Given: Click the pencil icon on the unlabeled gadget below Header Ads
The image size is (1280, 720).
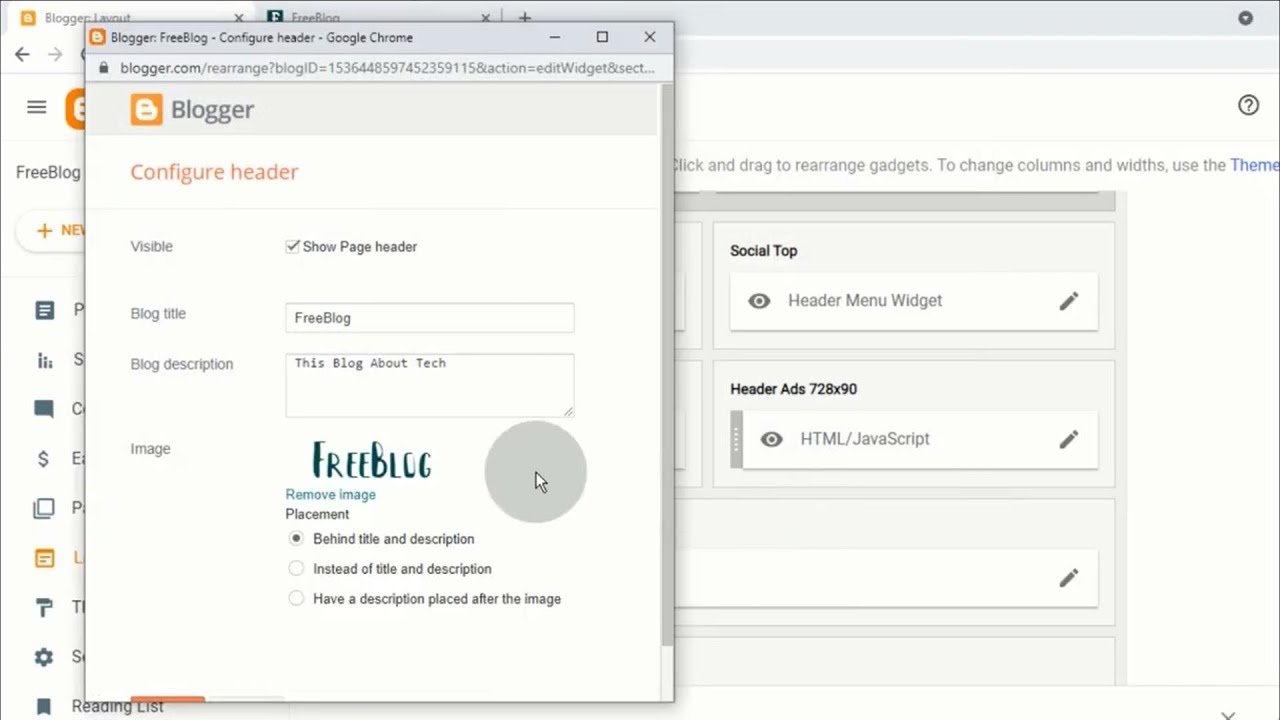Looking at the screenshot, I should click(1069, 578).
